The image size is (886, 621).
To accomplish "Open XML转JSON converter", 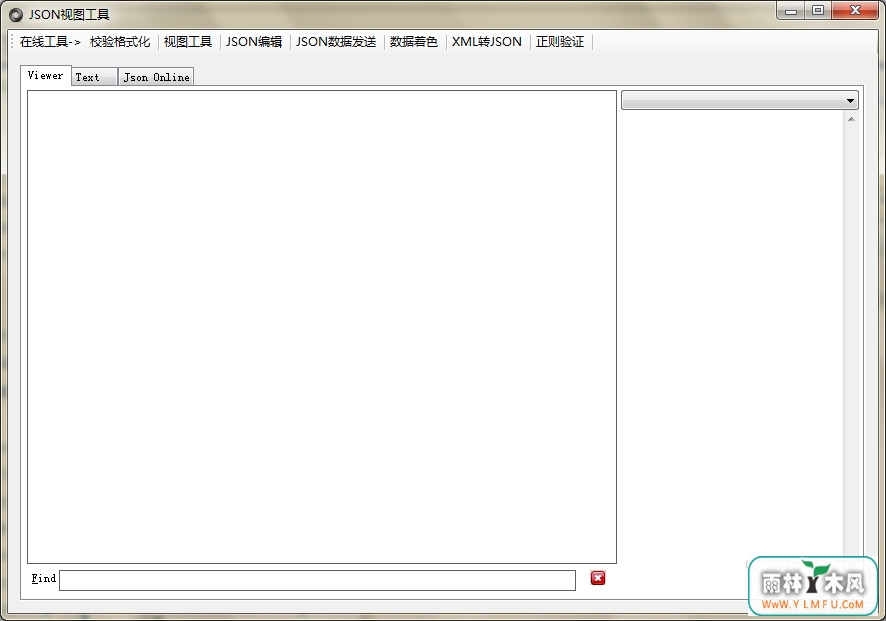I will click(x=487, y=42).
